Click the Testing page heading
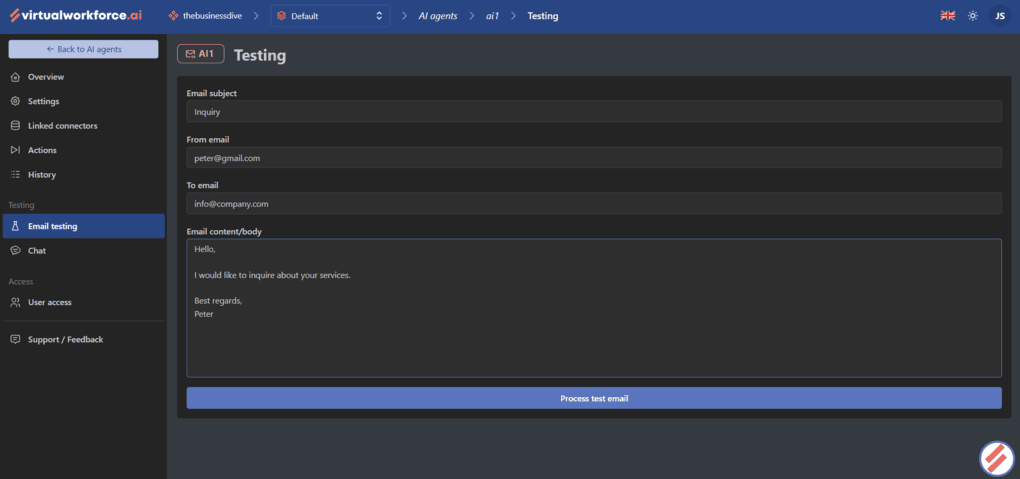 tap(260, 55)
